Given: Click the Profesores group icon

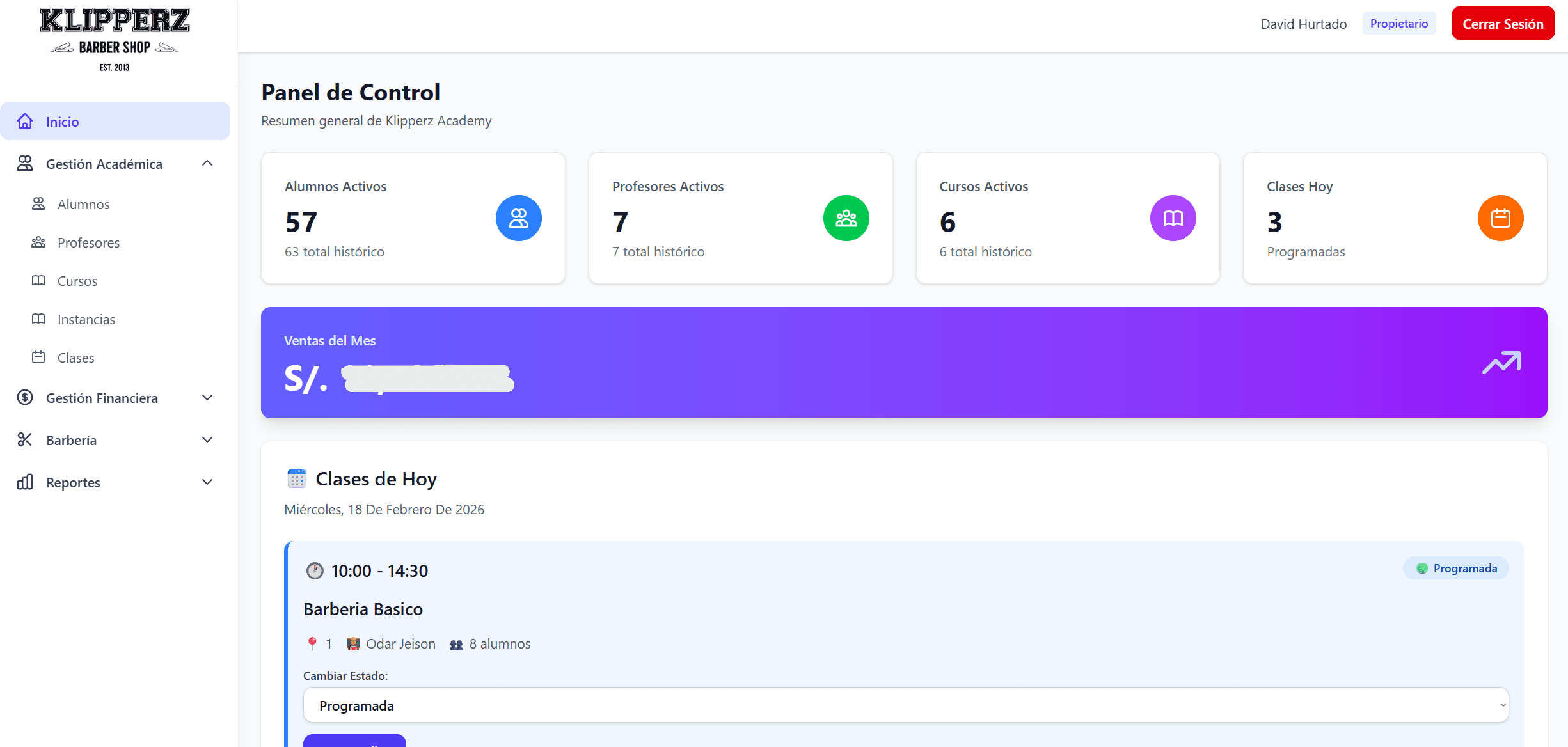Looking at the screenshot, I should click(38, 242).
